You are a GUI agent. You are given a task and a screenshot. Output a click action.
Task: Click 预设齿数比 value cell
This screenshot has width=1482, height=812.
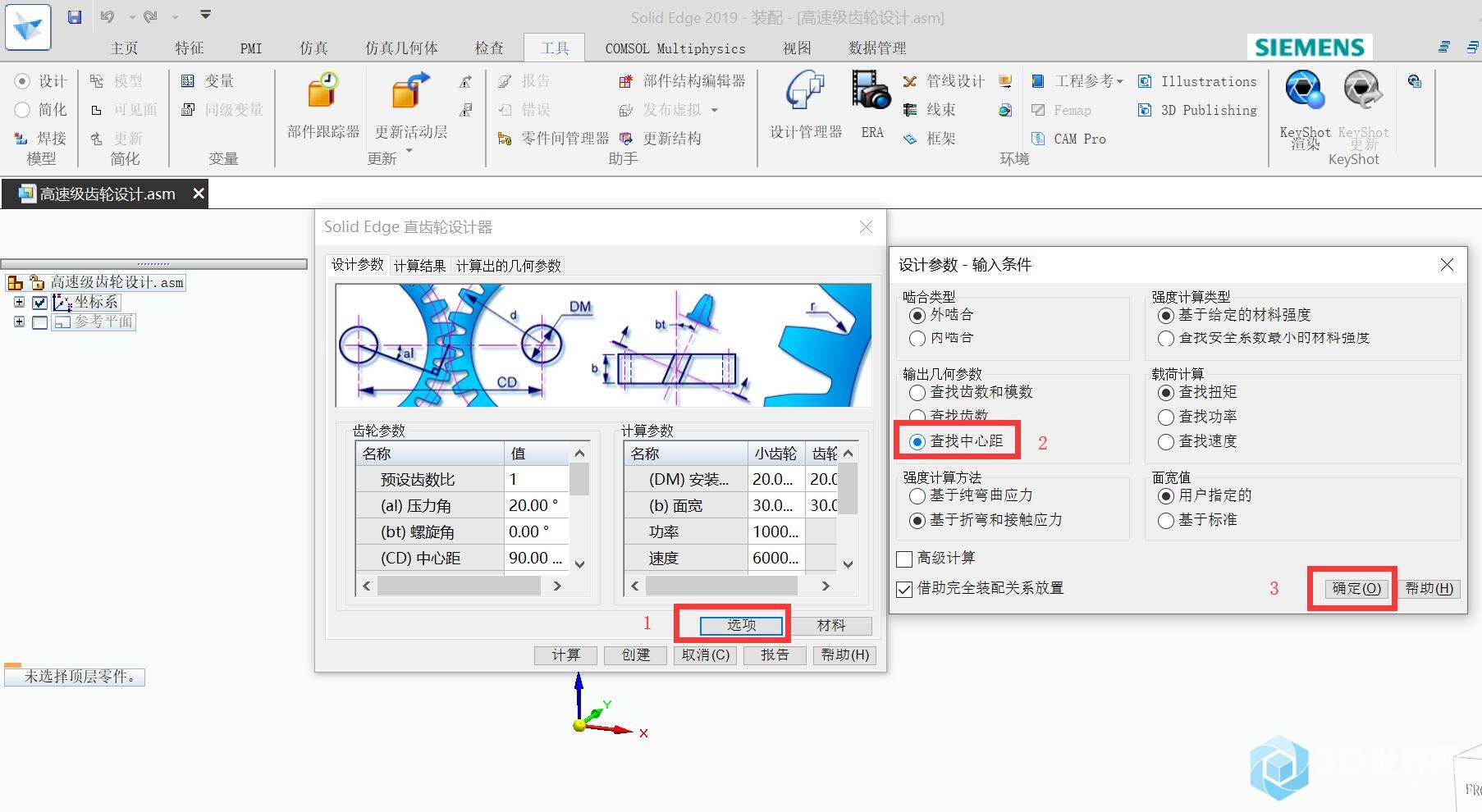coord(536,479)
